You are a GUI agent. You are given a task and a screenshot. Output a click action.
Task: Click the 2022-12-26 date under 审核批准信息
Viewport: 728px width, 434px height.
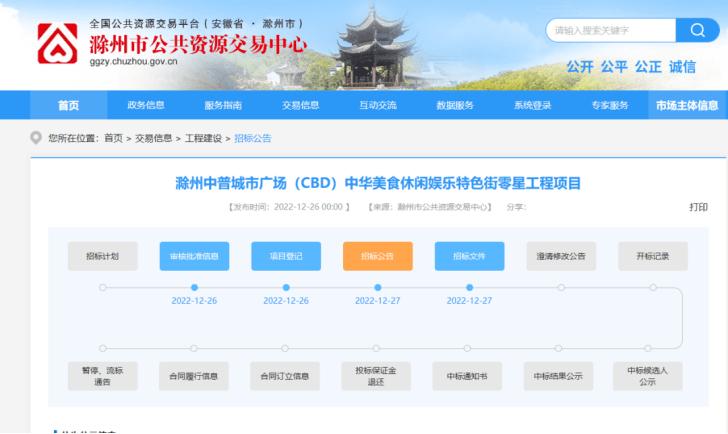(x=194, y=301)
